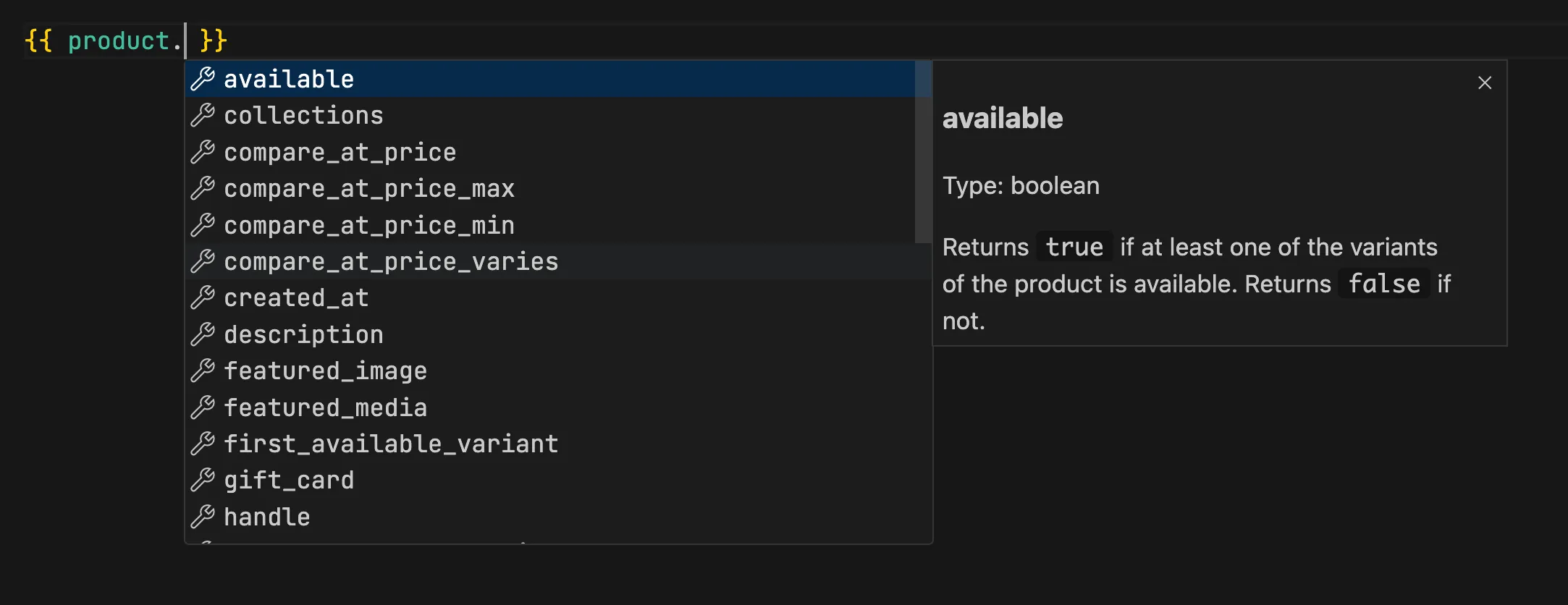The image size is (1568, 605).
Task: Select featured_media from autocomplete list
Action: coord(326,408)
